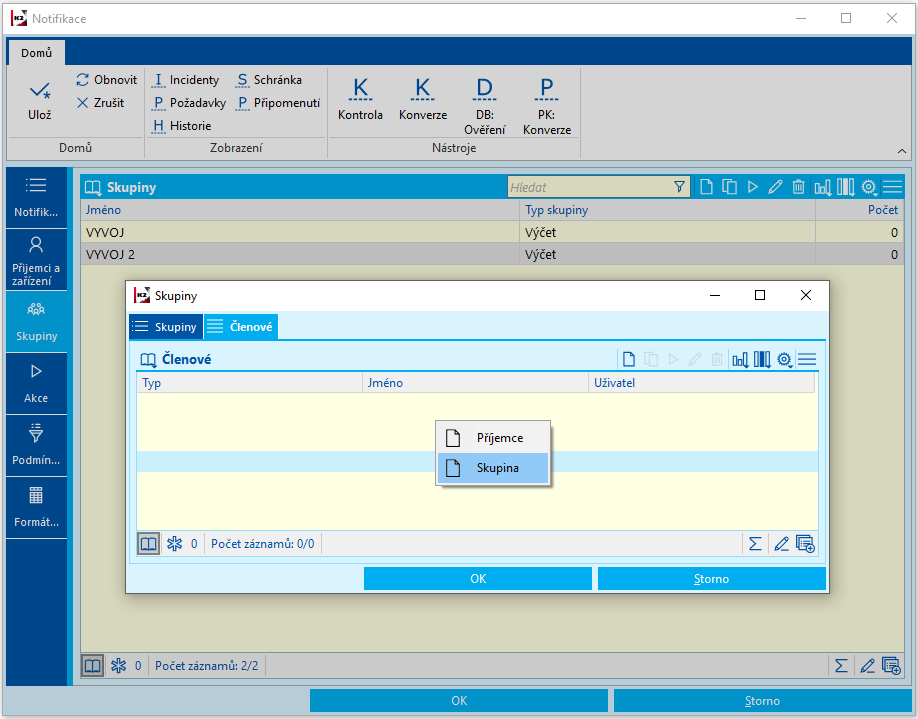Open Podmínky sidebar section
This screenshot has height=719, width=918.
[x=36, y=446]
